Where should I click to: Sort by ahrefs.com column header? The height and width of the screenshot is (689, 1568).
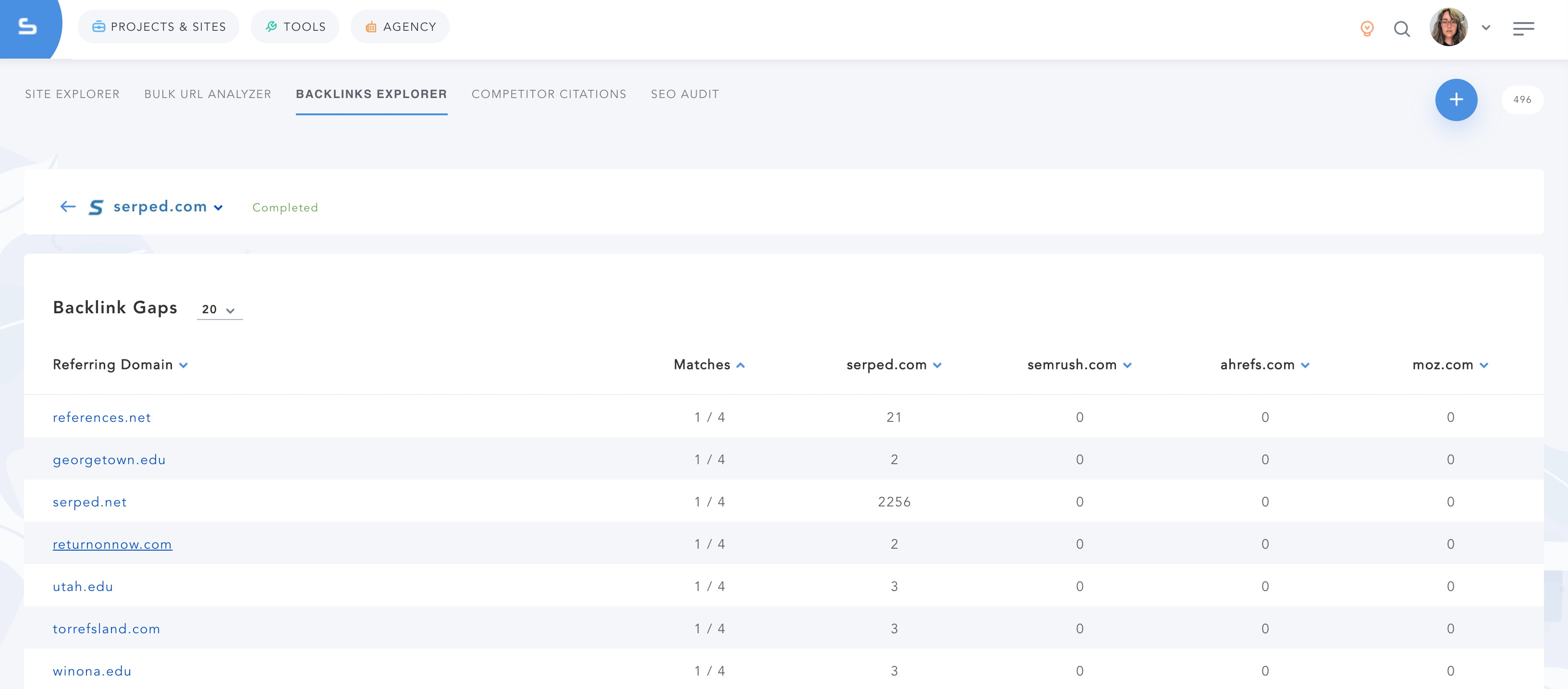[1265, 365]
